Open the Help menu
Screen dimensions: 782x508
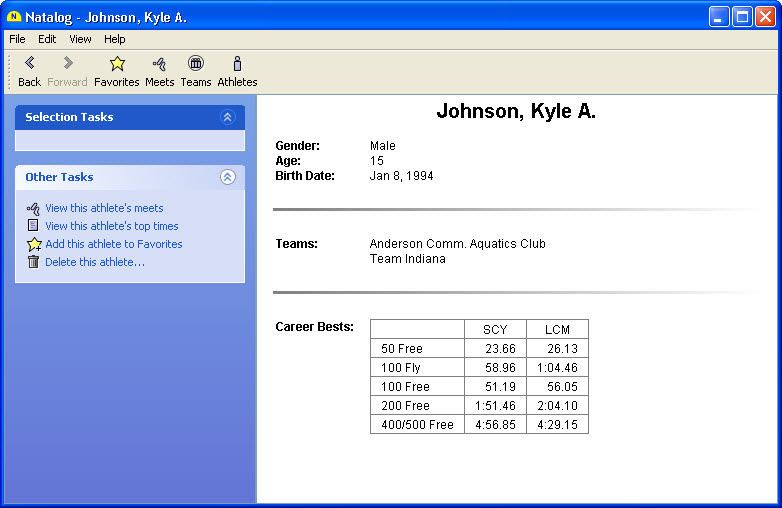(x=115, y=39)
